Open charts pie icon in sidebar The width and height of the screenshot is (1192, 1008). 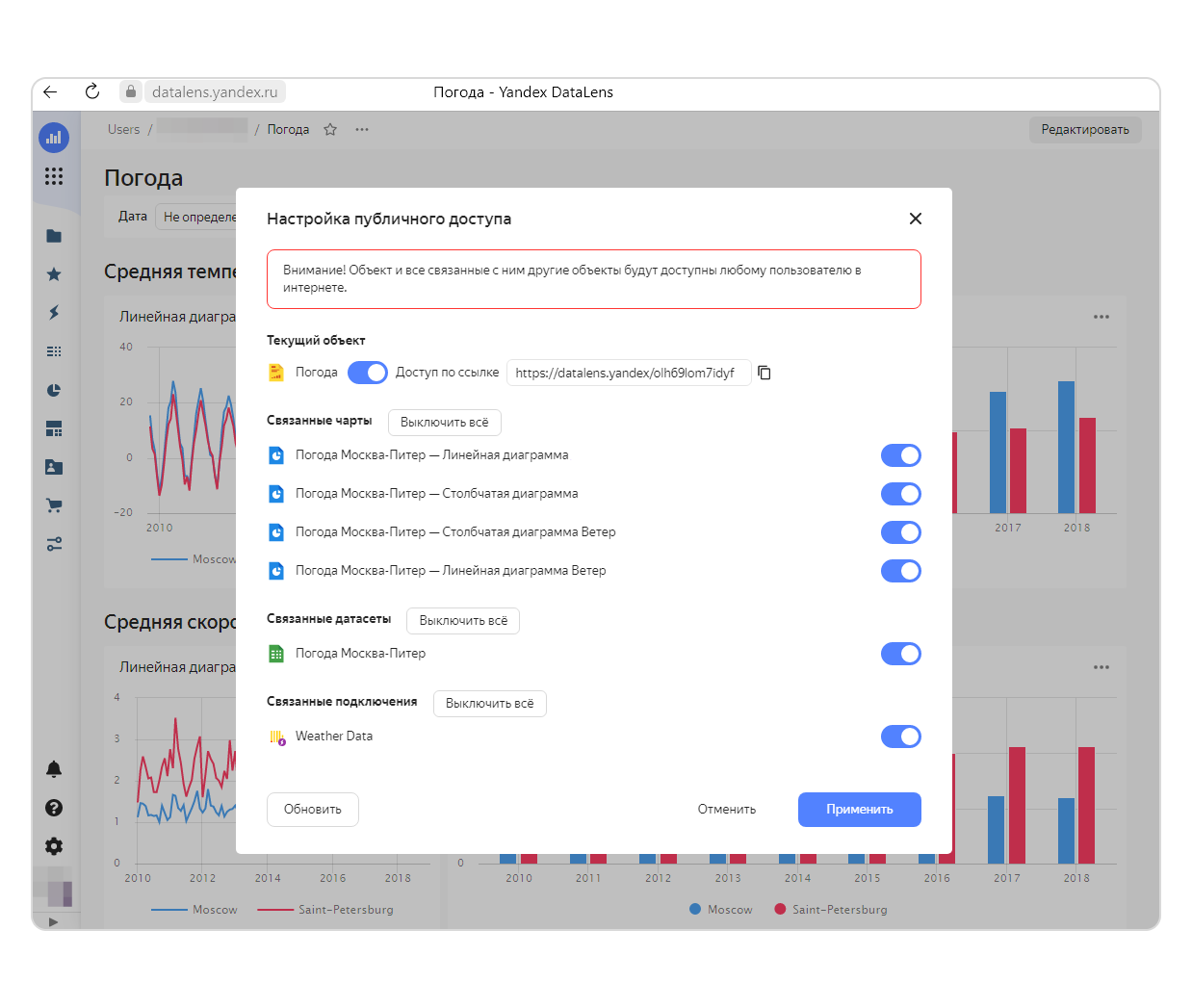click(x=54, y=390)
